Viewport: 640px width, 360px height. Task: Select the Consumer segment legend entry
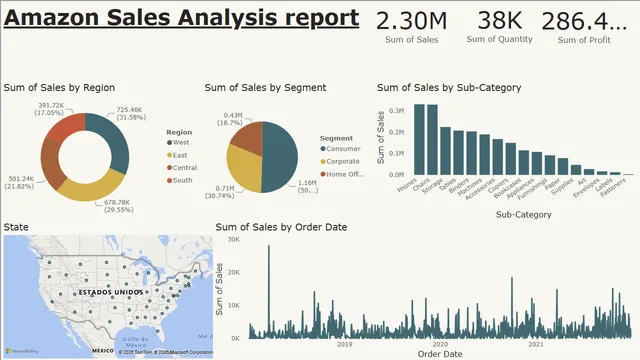340,149
